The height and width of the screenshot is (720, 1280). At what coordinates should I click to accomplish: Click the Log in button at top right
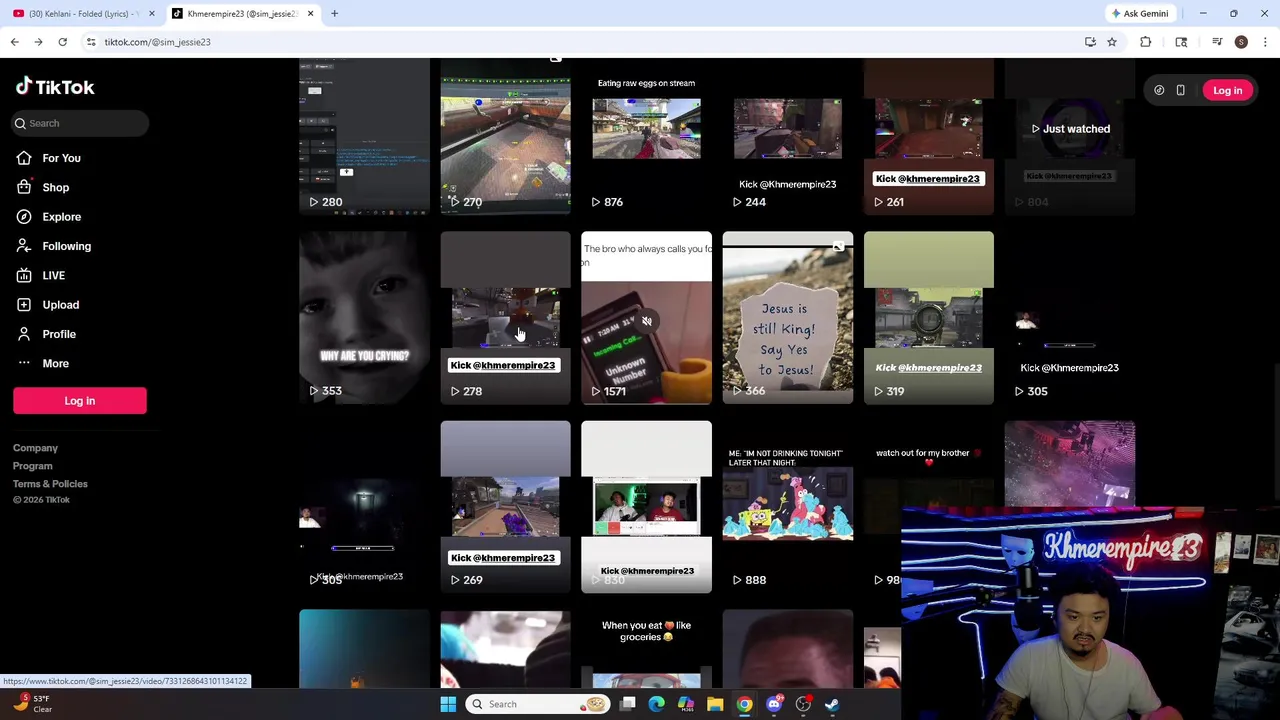[x=1227, y=90]
